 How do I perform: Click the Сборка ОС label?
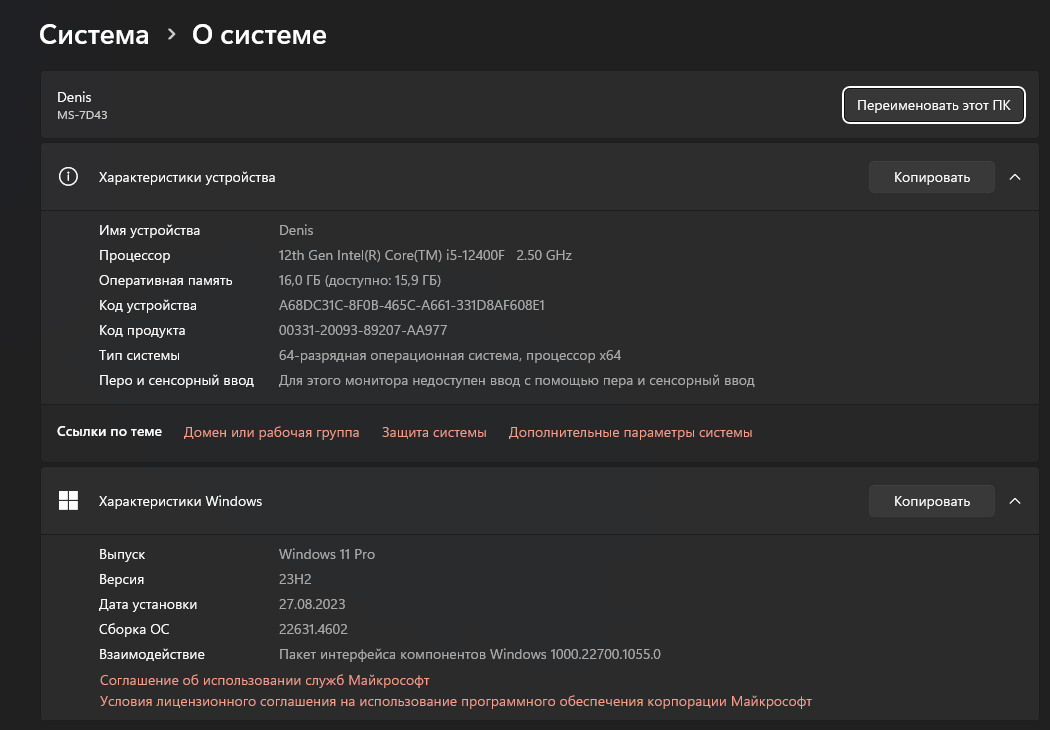click(134, 630)
